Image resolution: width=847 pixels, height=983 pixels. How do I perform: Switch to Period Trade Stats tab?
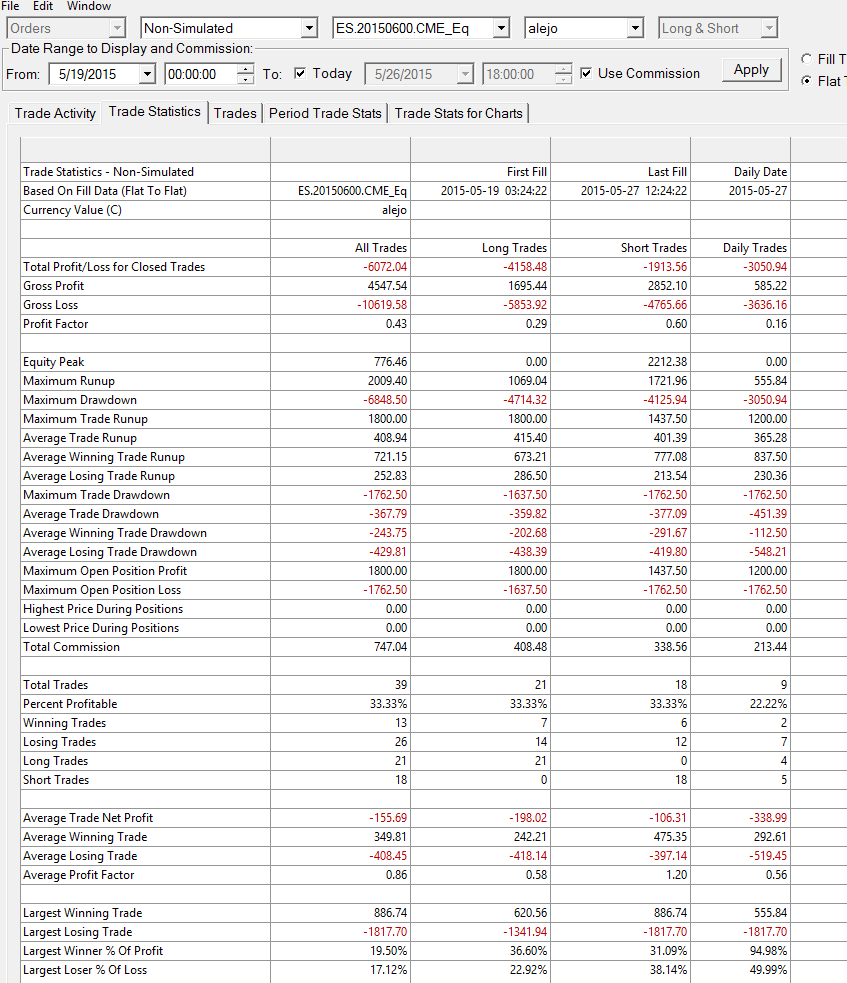[325, 113]
